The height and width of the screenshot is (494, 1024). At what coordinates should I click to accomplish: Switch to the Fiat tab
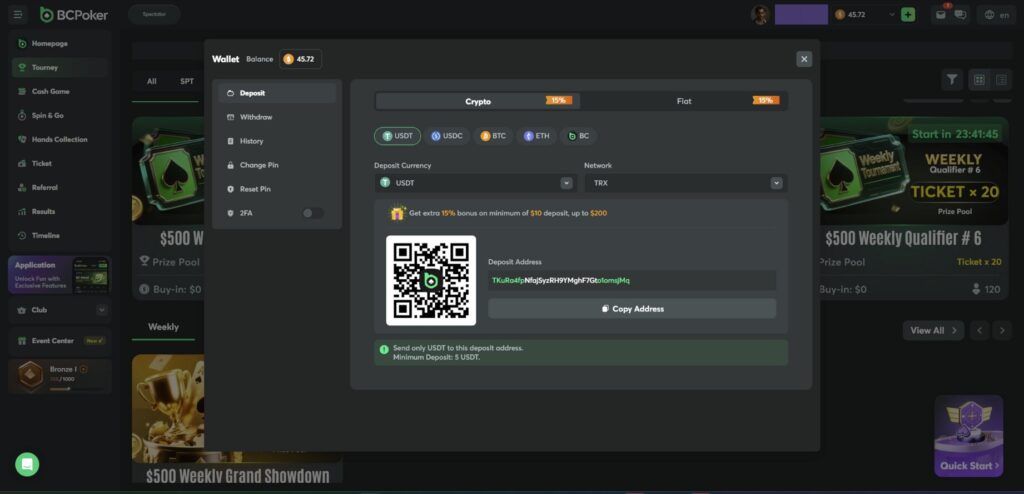pos(684,101)
